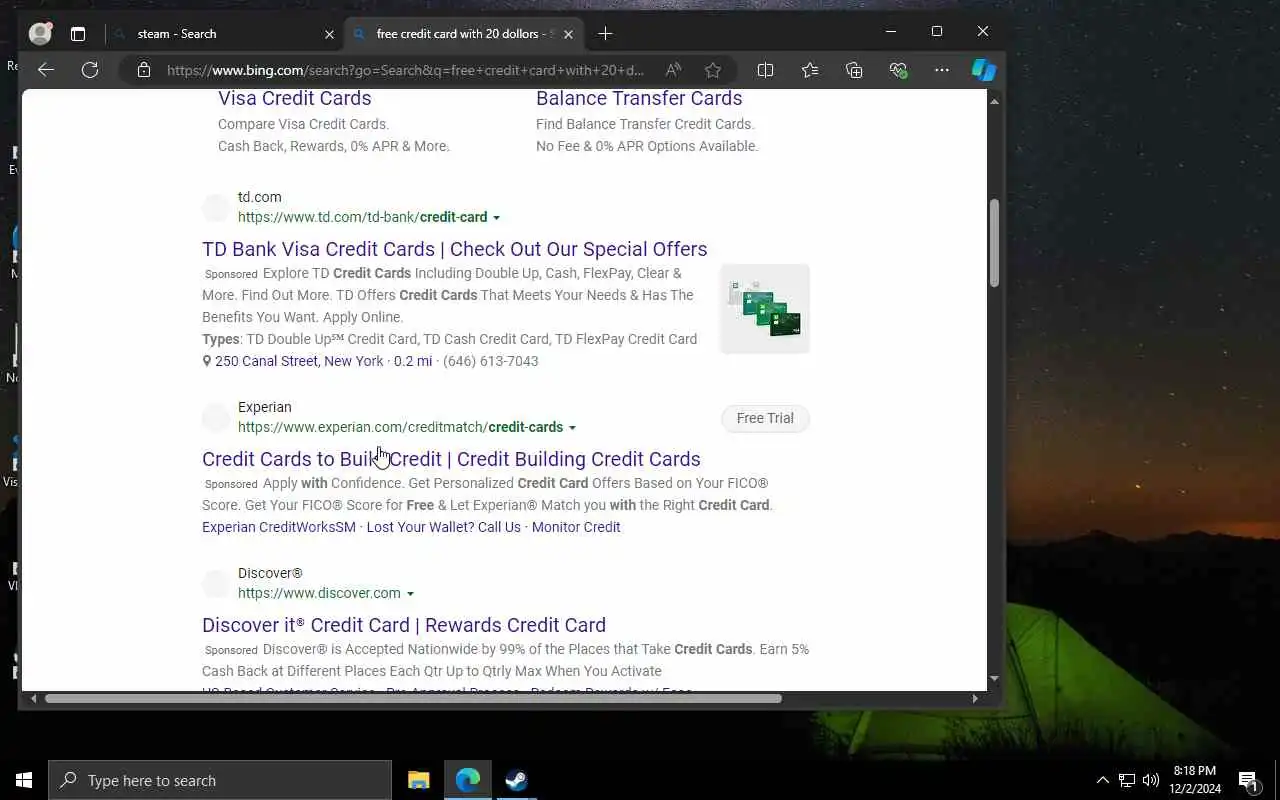
Task: Open volume control tray icon
Action: pyautogui.click(x=1151, y=780)
